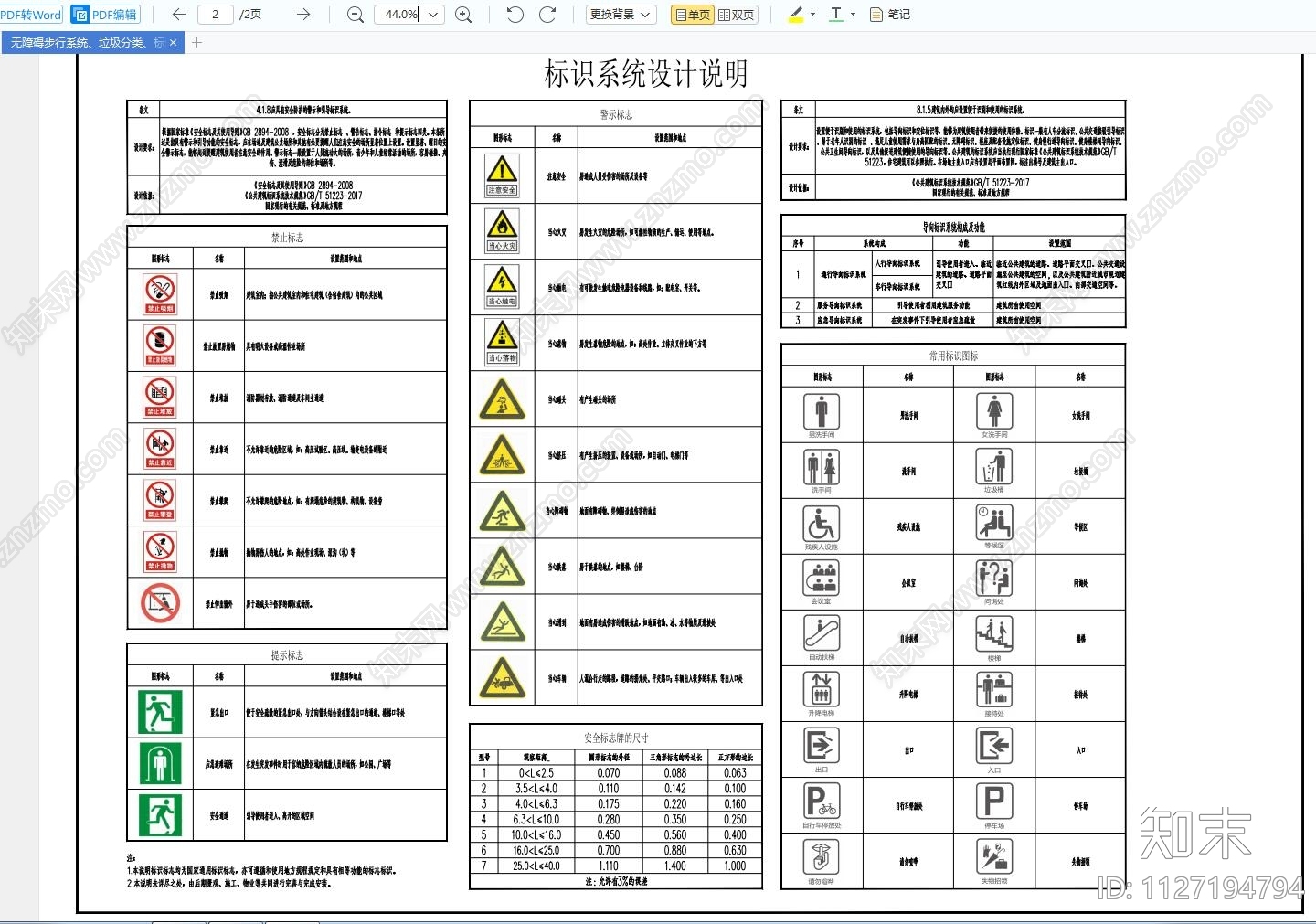The image size is (1316, 924).
Task: Zoom out with the minus magnifier
Action: click(356, 15)
